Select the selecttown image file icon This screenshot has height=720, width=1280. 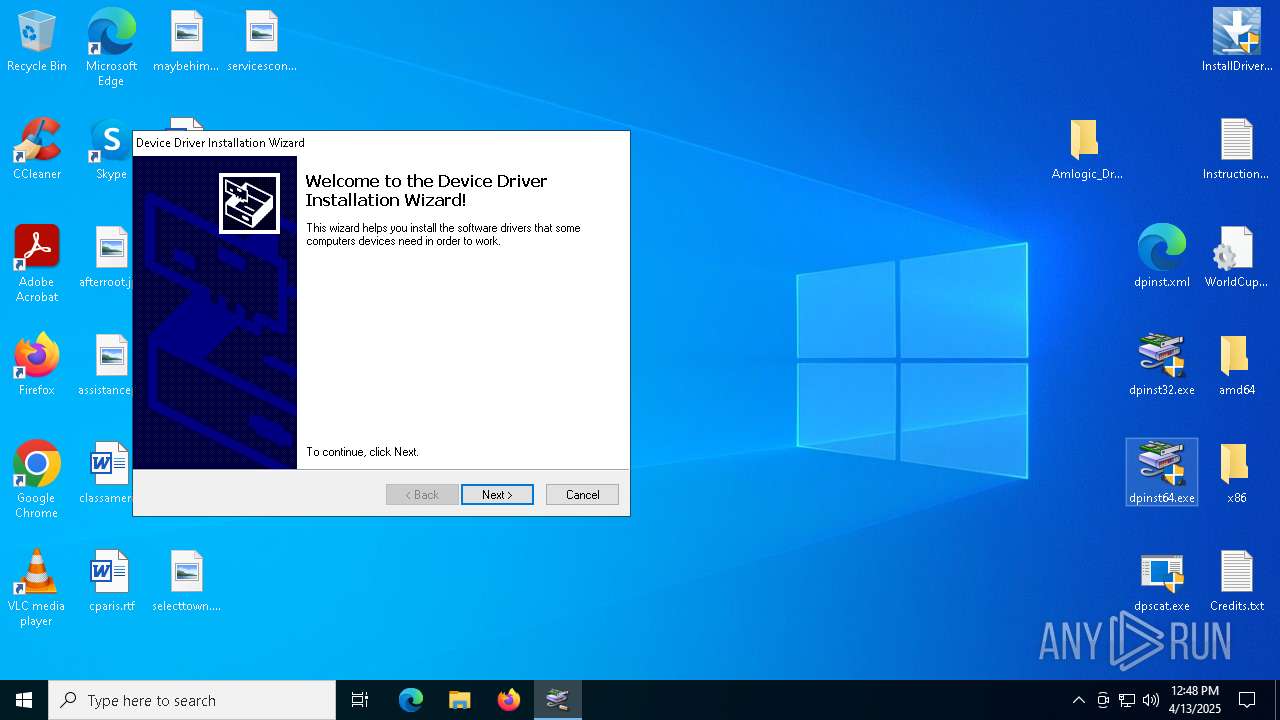[x=186, y=582]
